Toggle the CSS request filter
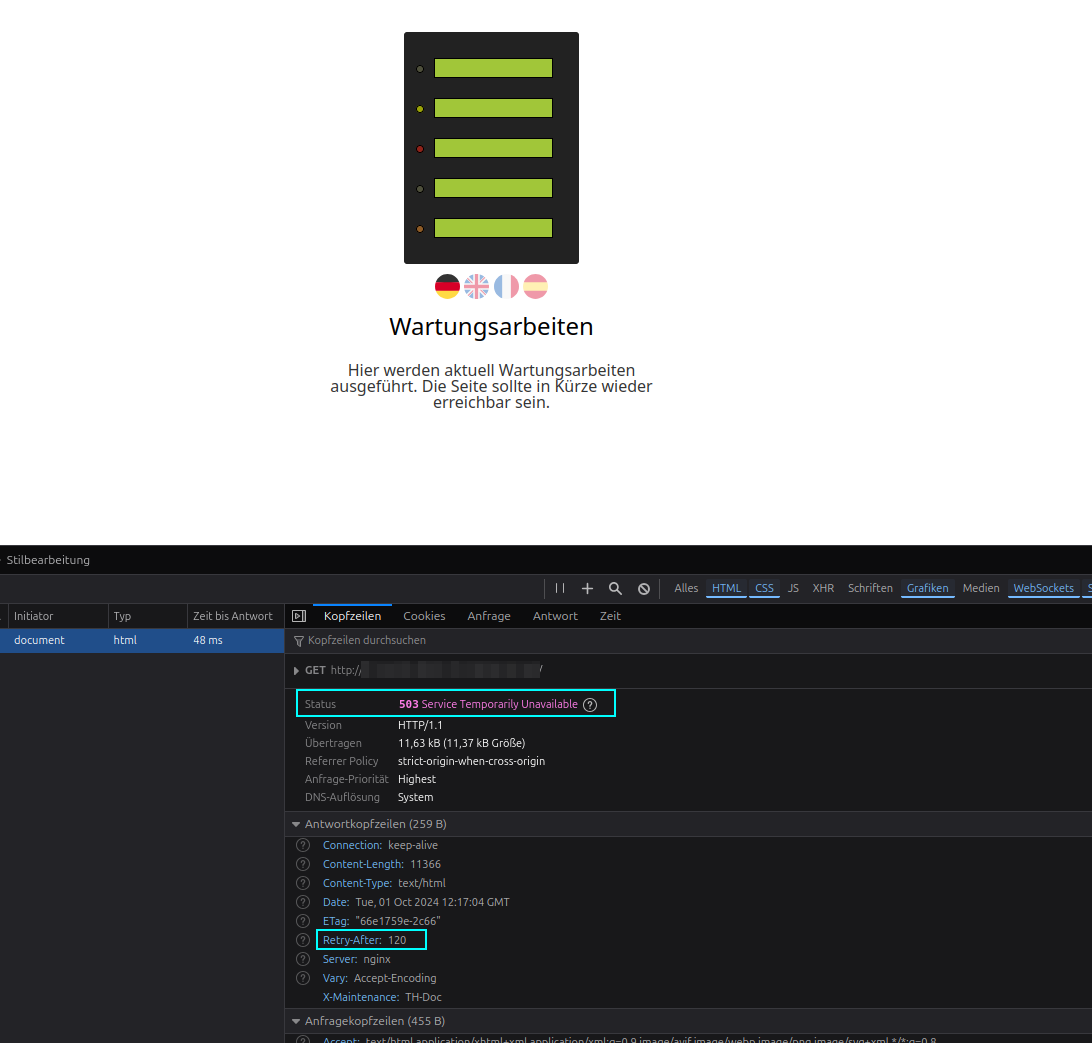Viewport: 1092px width, 1043px height. tap(764, 588)
